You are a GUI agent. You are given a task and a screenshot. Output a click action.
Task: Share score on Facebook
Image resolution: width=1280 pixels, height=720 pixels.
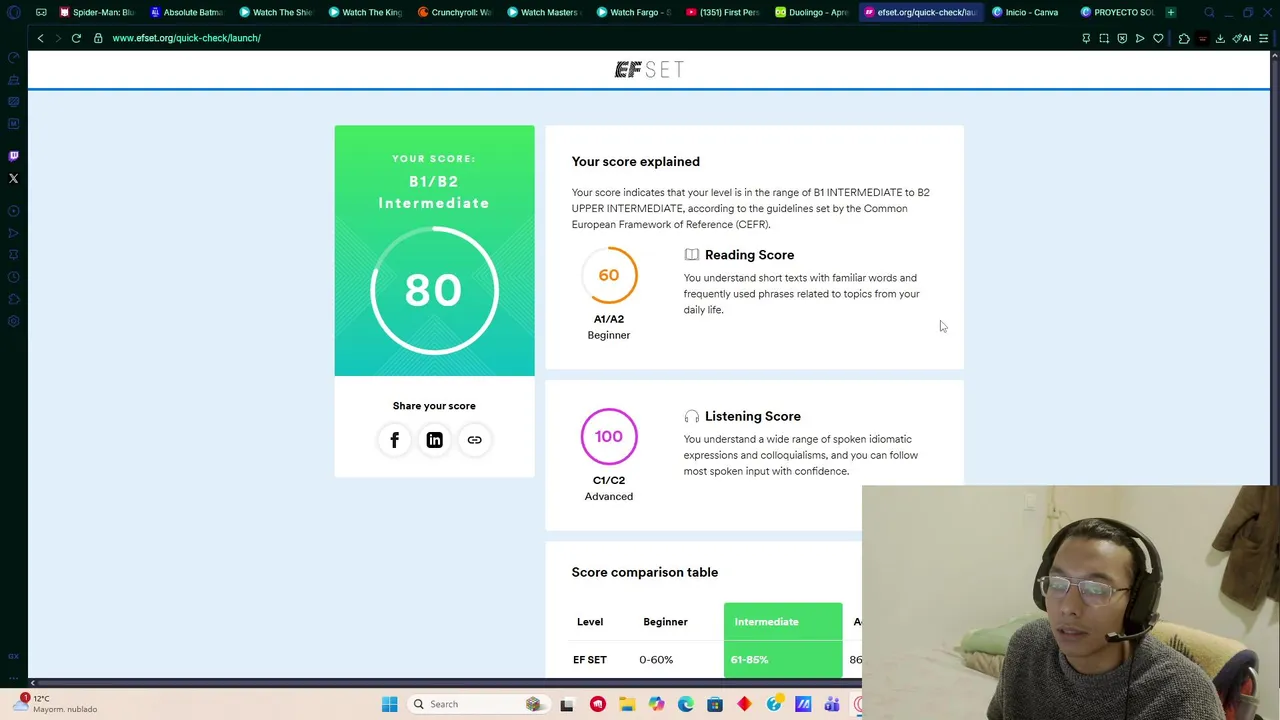click(x=394, y=440)
